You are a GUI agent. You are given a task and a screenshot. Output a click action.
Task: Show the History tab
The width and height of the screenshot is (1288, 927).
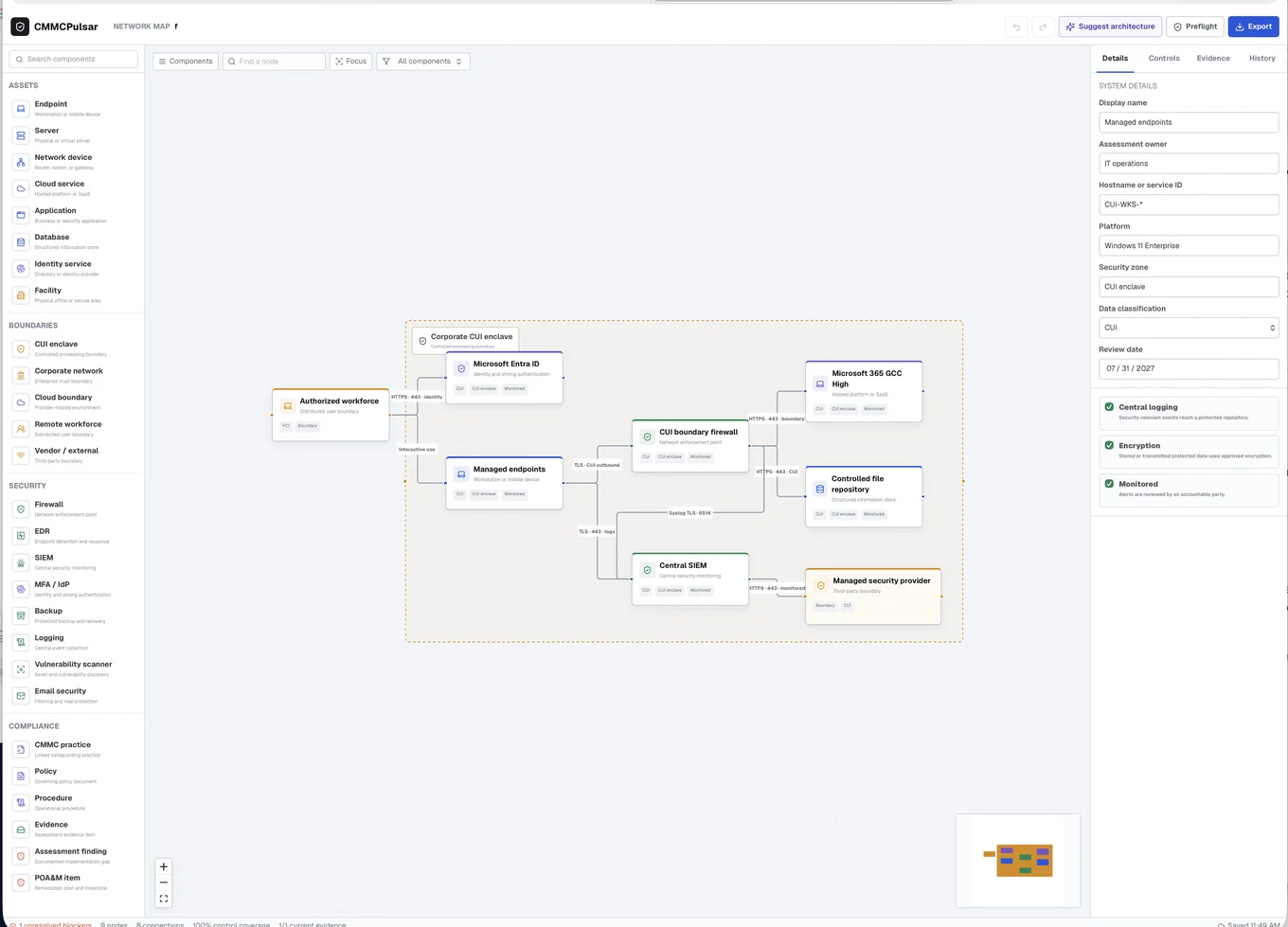pos(1261,59)
